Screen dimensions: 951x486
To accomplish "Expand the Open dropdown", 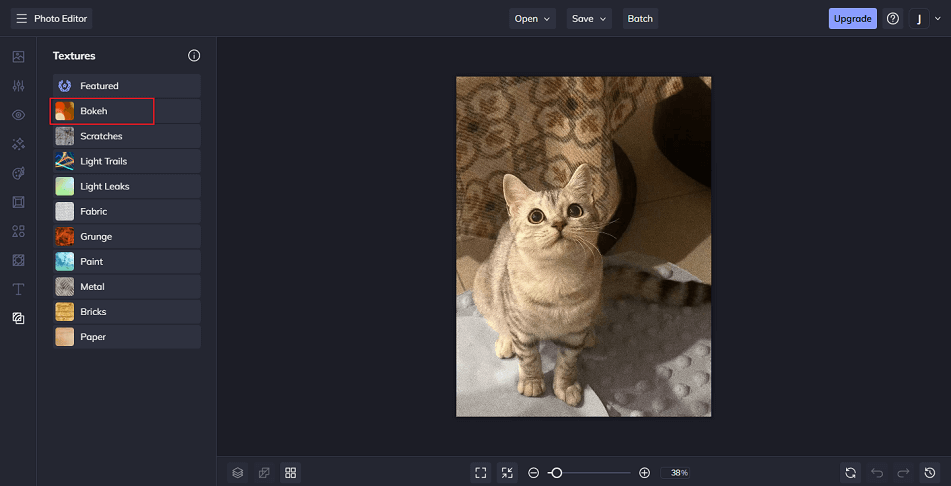I will click(x=533, y=19).
